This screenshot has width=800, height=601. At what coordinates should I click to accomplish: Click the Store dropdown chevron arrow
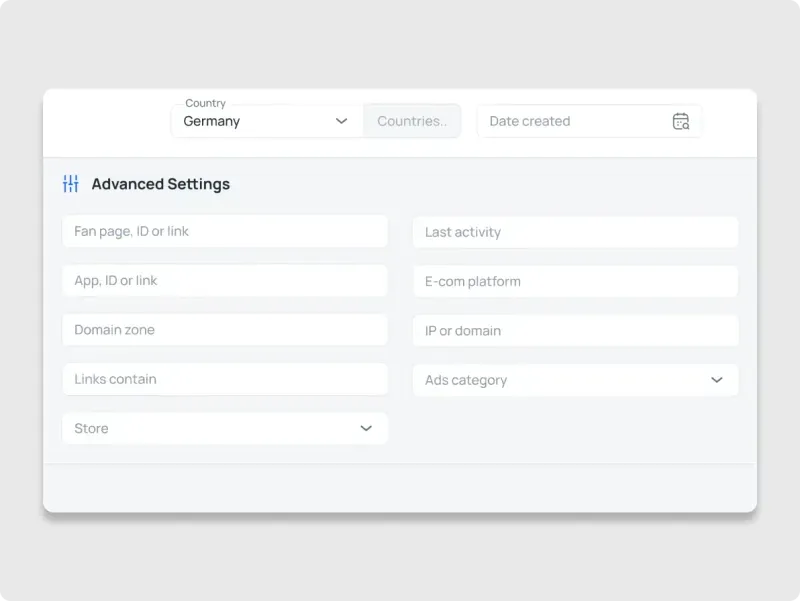point(366,428)
